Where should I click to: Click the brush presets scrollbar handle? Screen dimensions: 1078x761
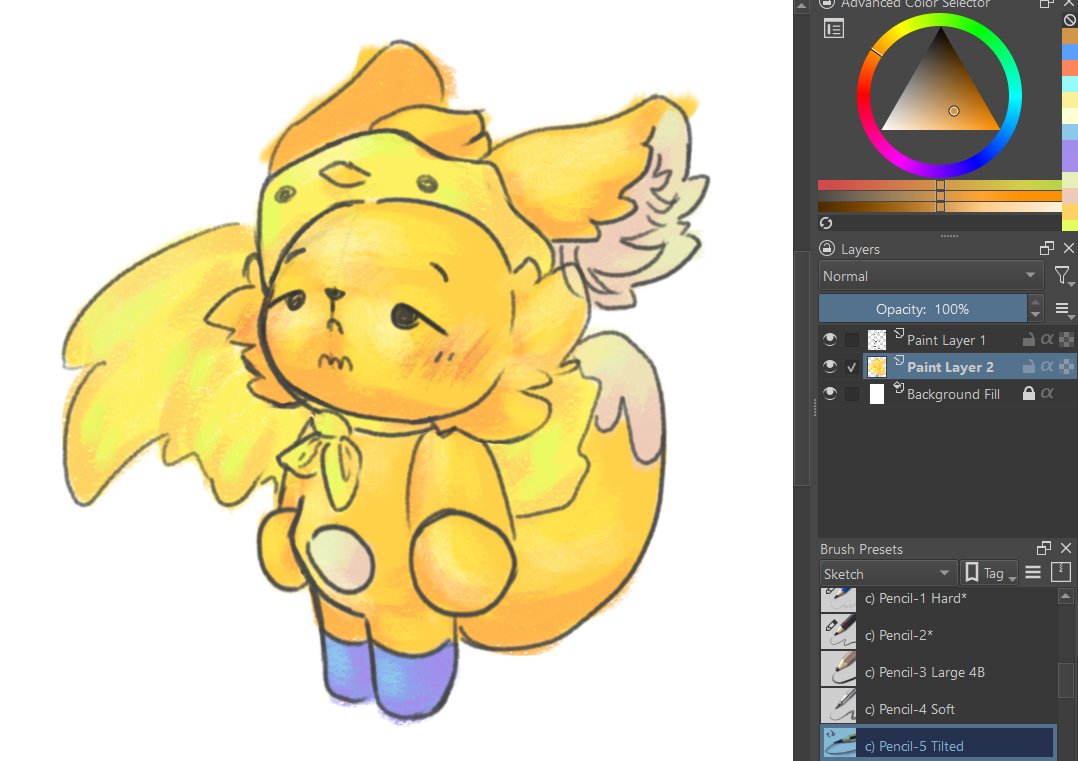(1065, 679)
